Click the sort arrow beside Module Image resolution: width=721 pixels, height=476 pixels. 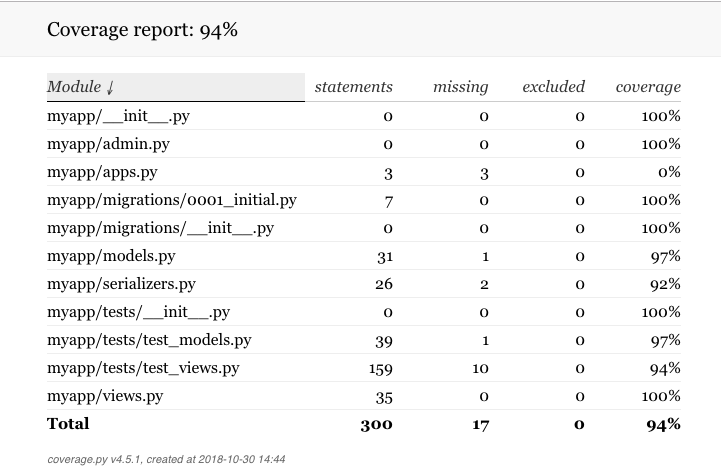110,87
